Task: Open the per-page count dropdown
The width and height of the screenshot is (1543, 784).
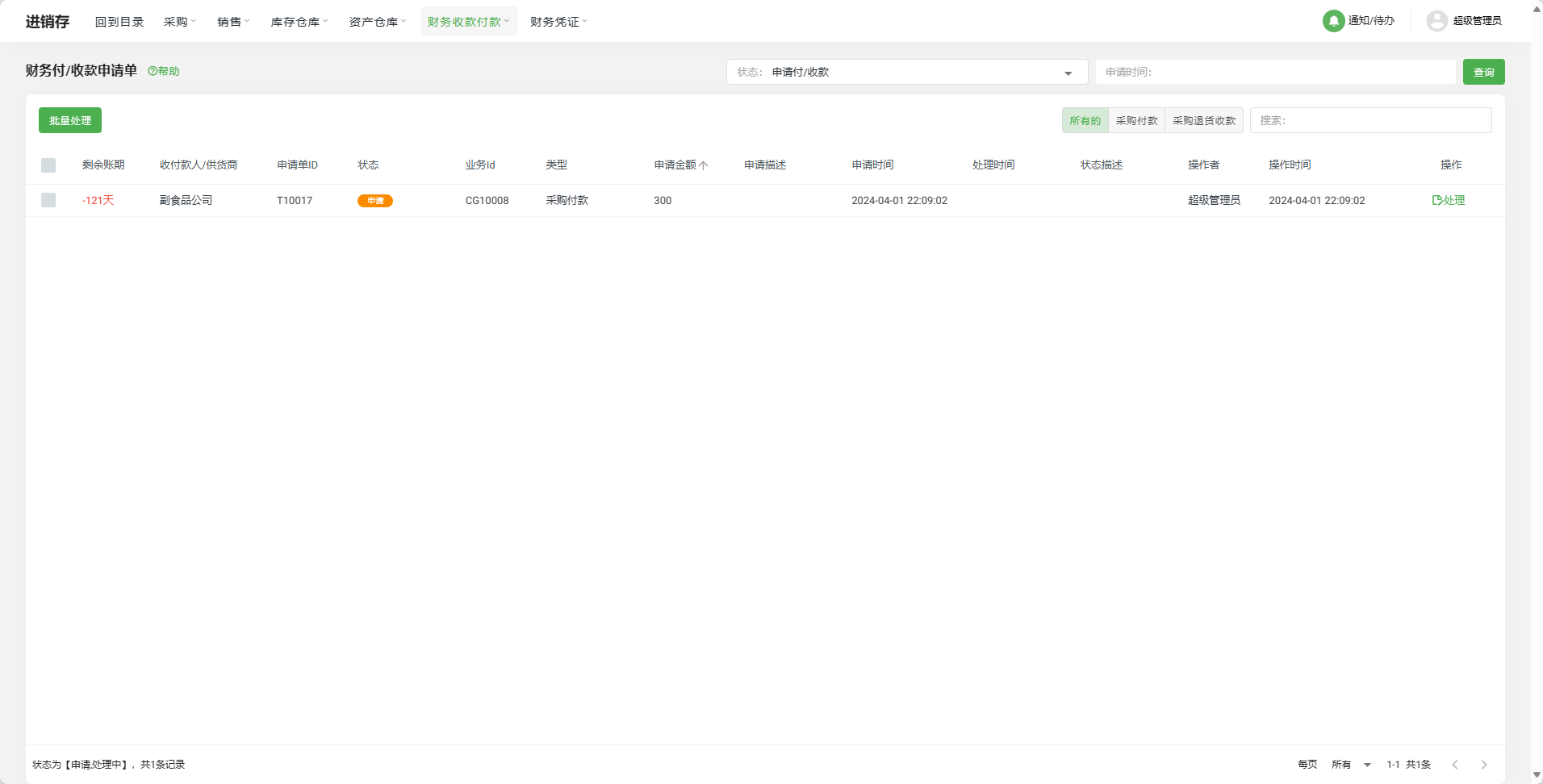Action: [x=1367, y=765]
